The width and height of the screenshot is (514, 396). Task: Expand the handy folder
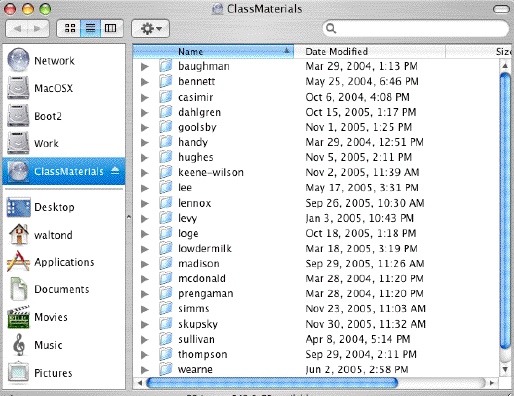click(x=145, y=143)
